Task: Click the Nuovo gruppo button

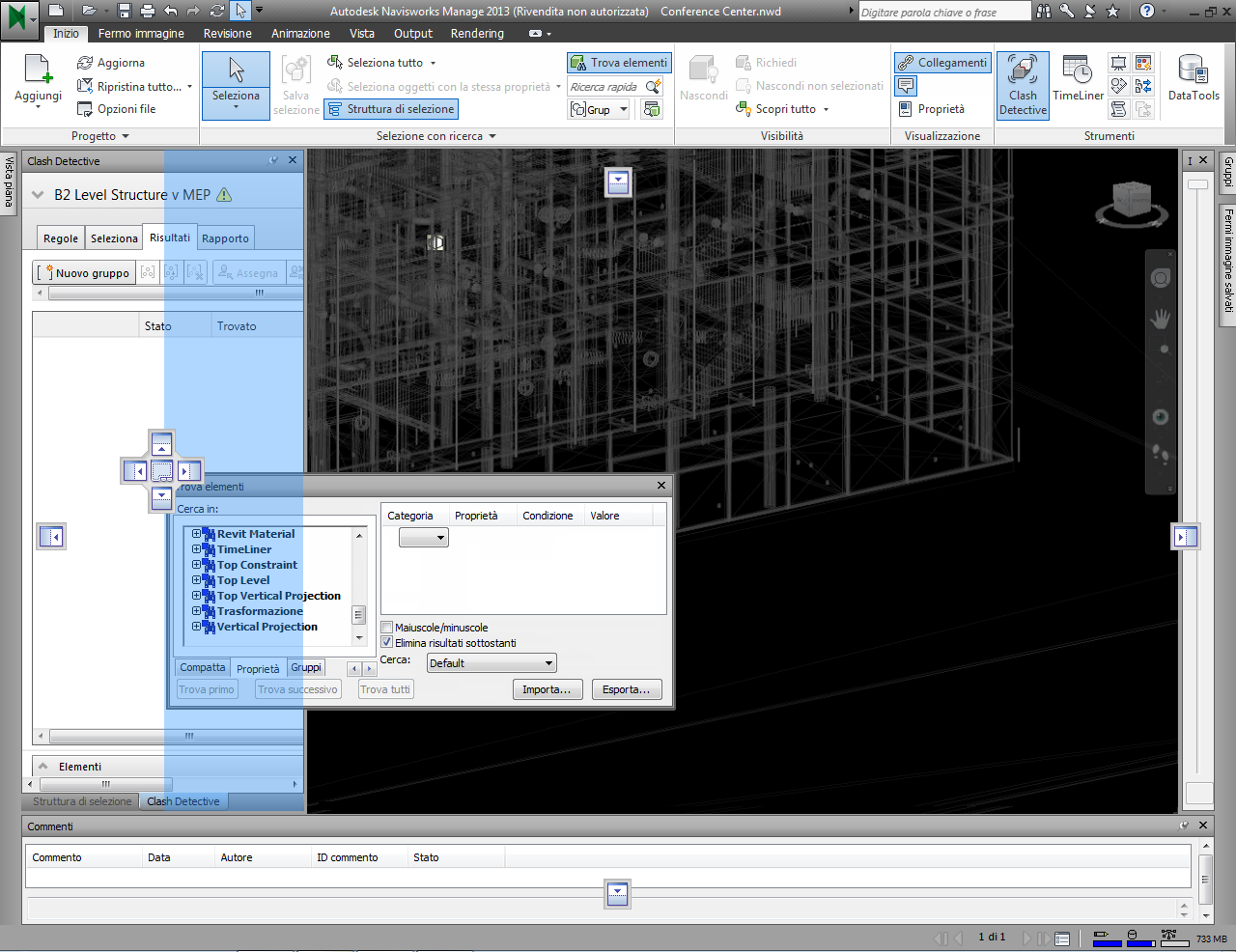Action: coord(84,273)
